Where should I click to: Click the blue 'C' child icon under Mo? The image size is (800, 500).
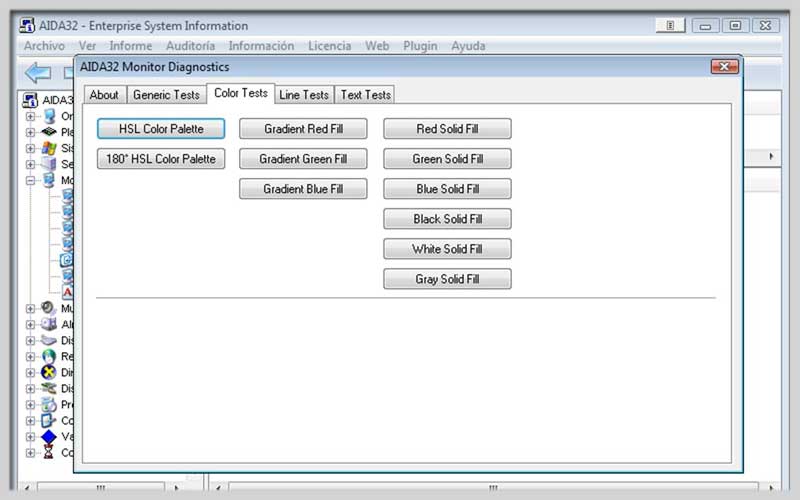(67, 260)
